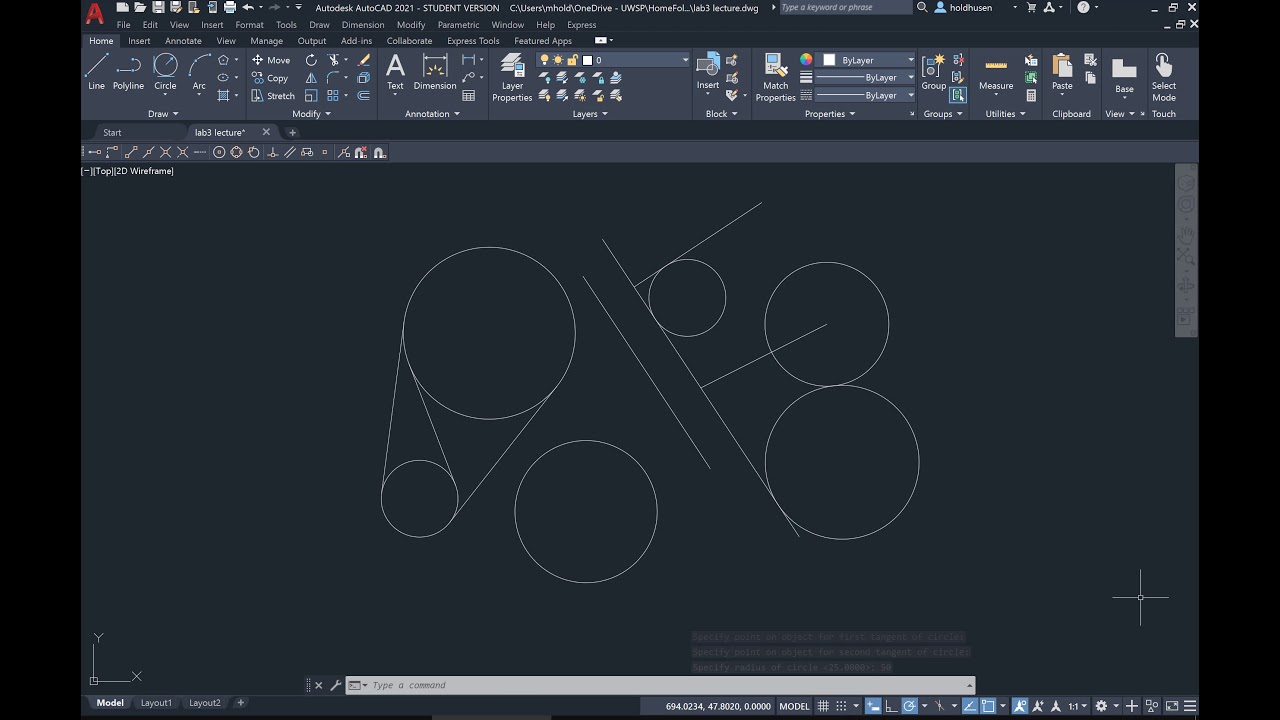Image resolution: width=1280 pixels, height=720 pixels.
Task: Click the Snap to Tangent icon
Action: [x=253, y=152]
